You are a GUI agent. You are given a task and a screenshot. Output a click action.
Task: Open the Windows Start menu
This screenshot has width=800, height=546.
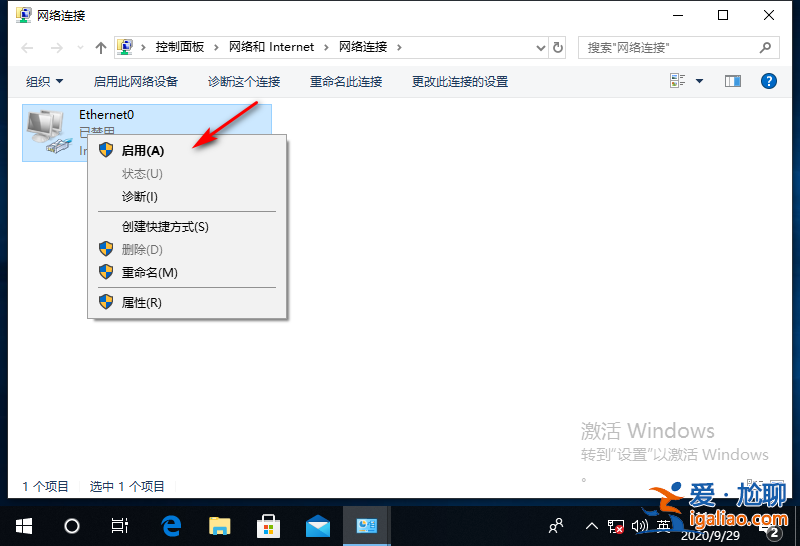tap(23, 526)
